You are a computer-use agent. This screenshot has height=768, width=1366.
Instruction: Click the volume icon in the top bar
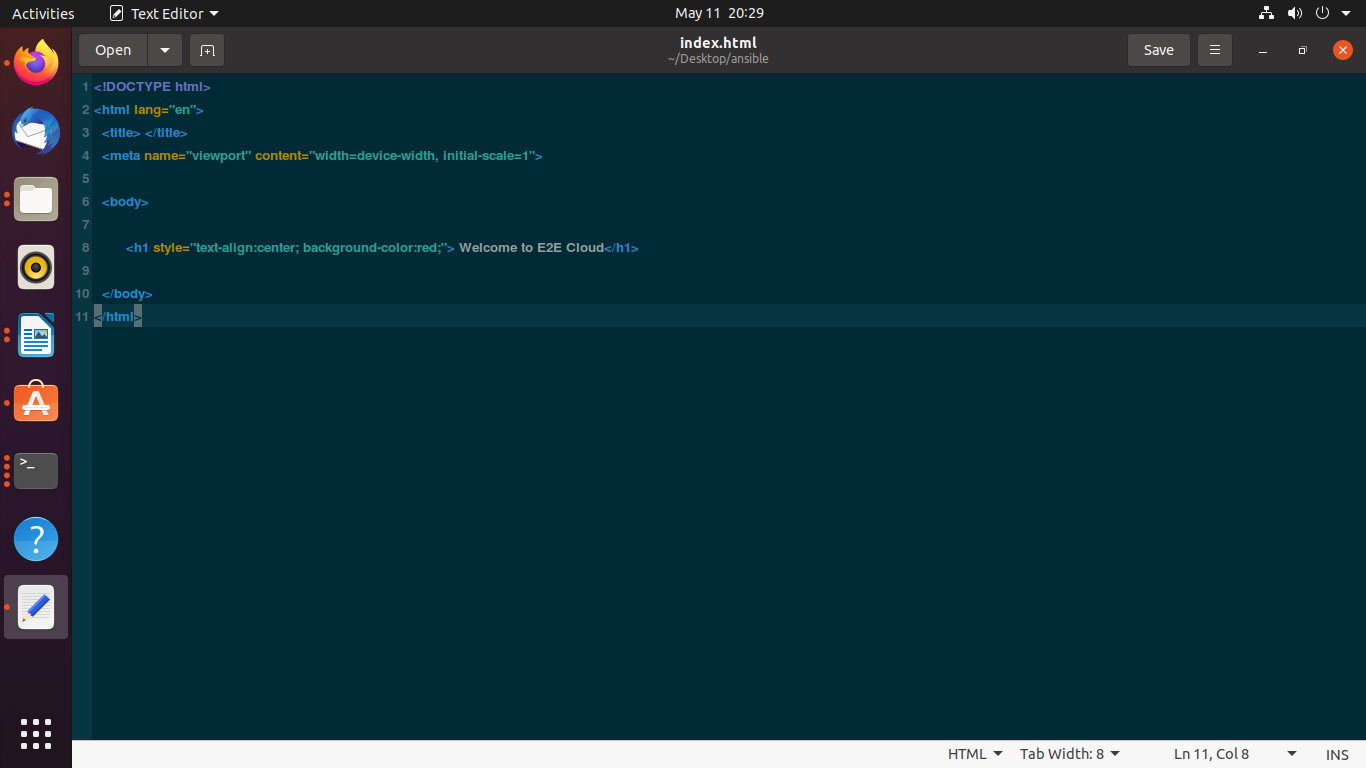1294,13
